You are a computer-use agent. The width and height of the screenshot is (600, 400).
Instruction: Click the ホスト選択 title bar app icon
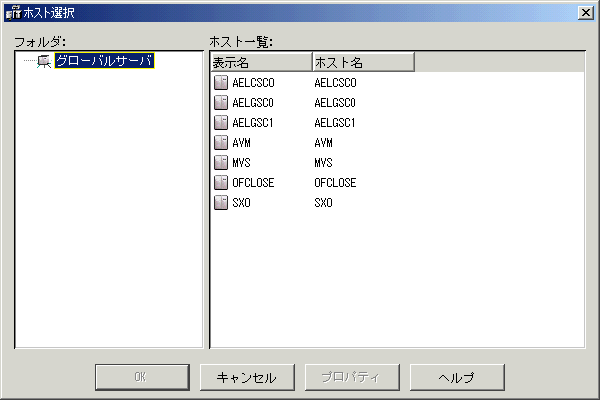coord(14,13)
